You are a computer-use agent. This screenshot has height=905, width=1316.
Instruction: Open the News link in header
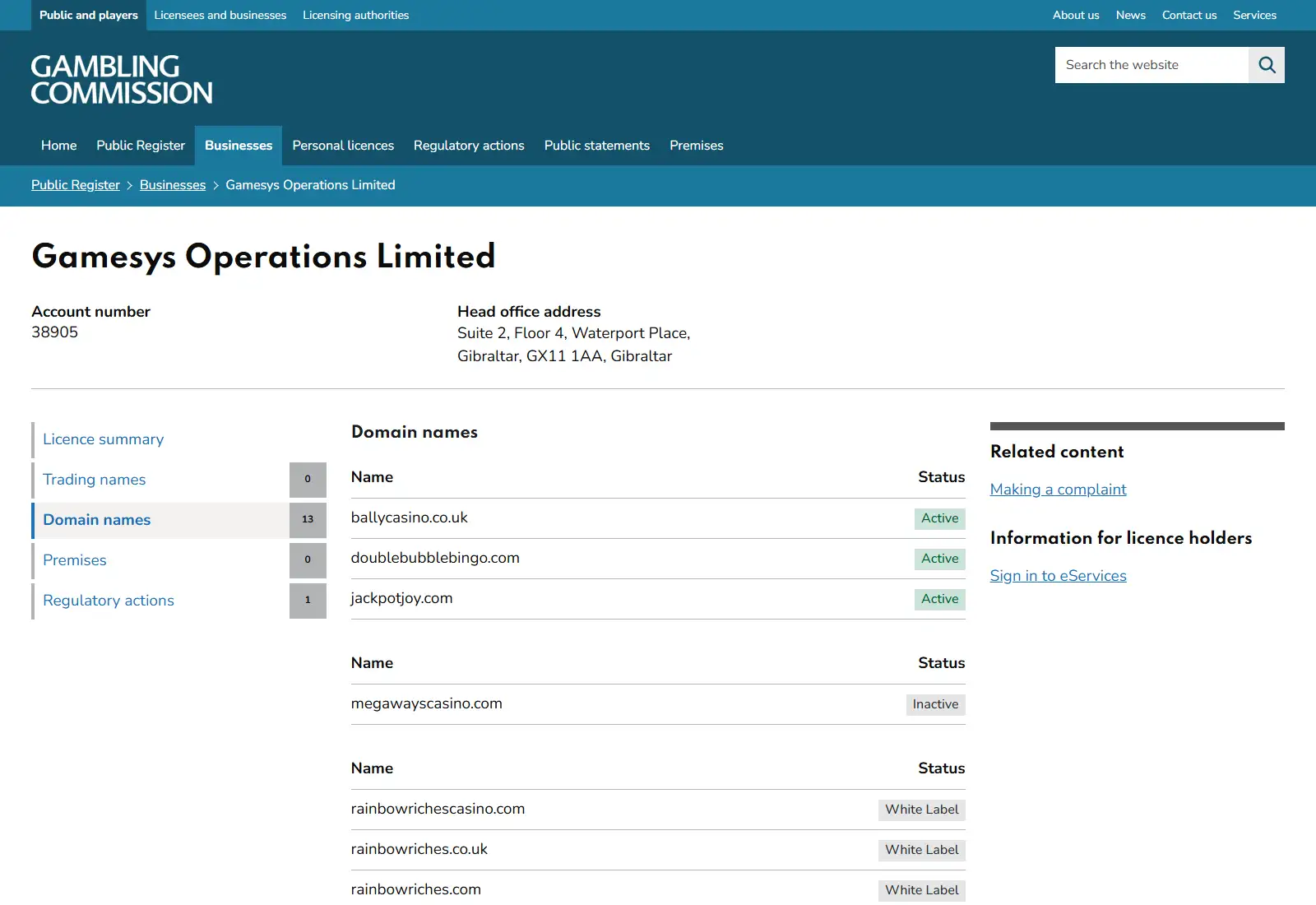click(x=1131, y=15)
